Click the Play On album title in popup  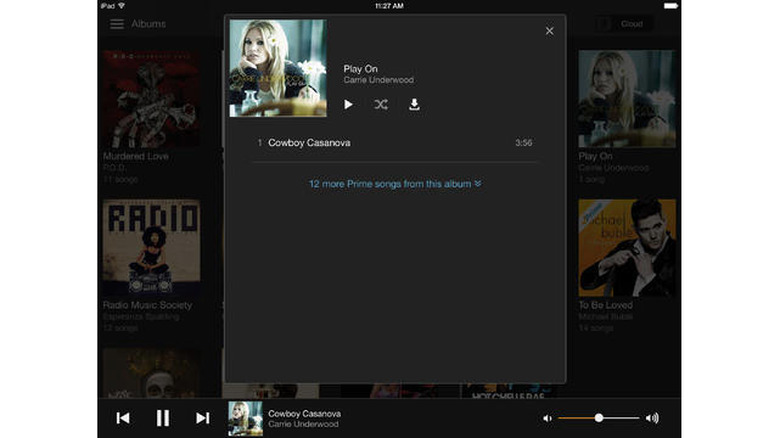pyautogui.click(x=361, y=69)
